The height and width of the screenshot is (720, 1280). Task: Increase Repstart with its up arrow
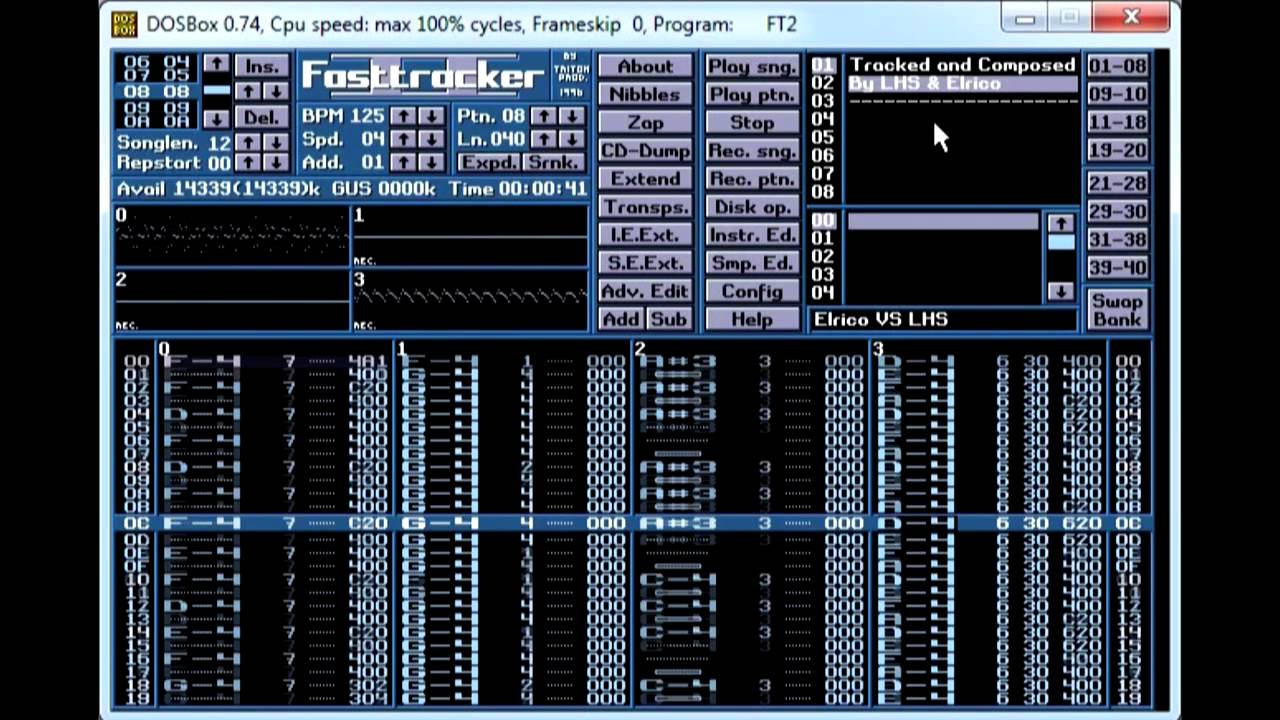click(x=247, y=163)
